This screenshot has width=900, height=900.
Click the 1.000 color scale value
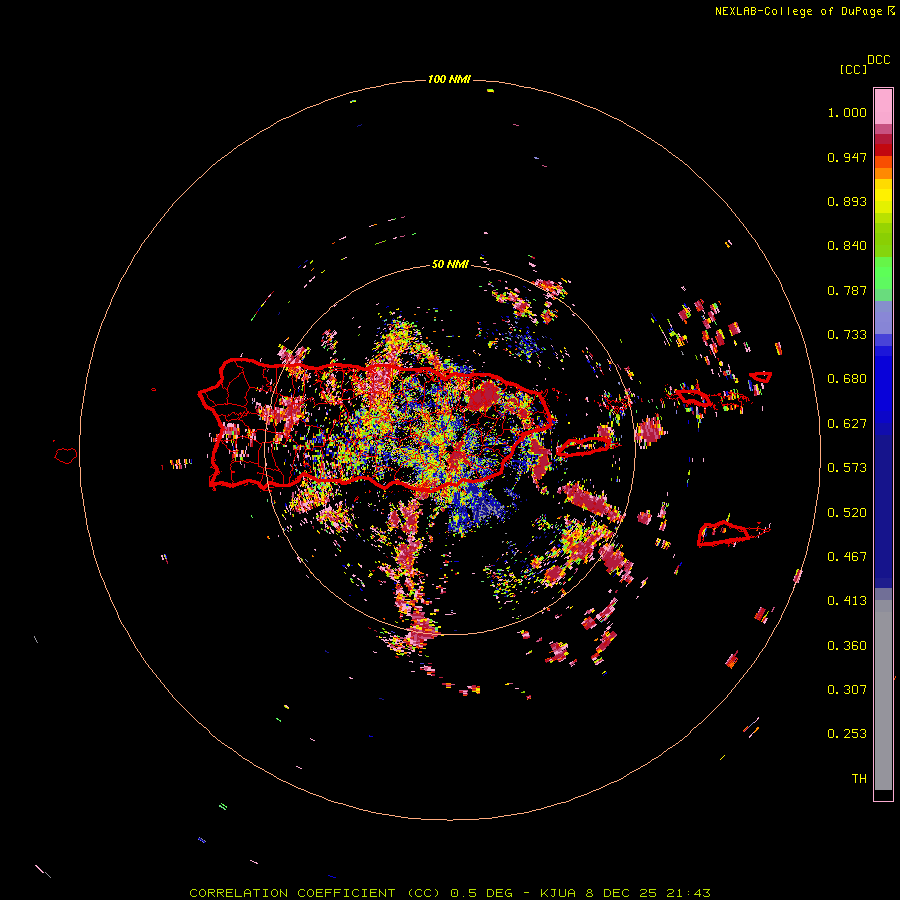click(x=847, y=112)
